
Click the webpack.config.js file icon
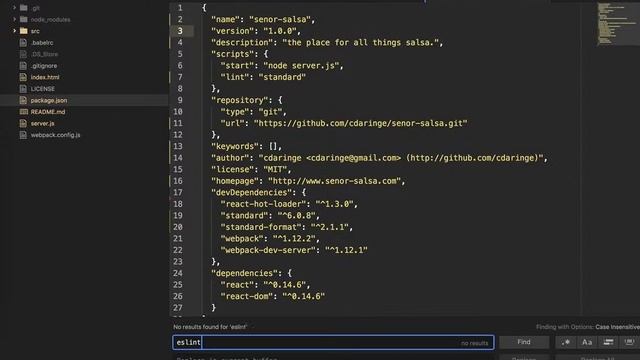tap(23, 135)
